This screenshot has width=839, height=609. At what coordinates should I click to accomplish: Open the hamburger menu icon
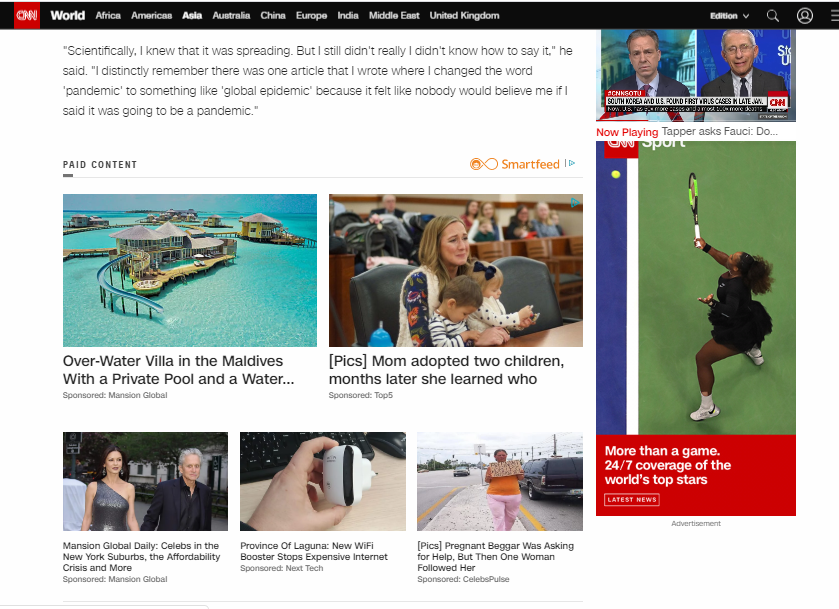click(x=835, y=16)
